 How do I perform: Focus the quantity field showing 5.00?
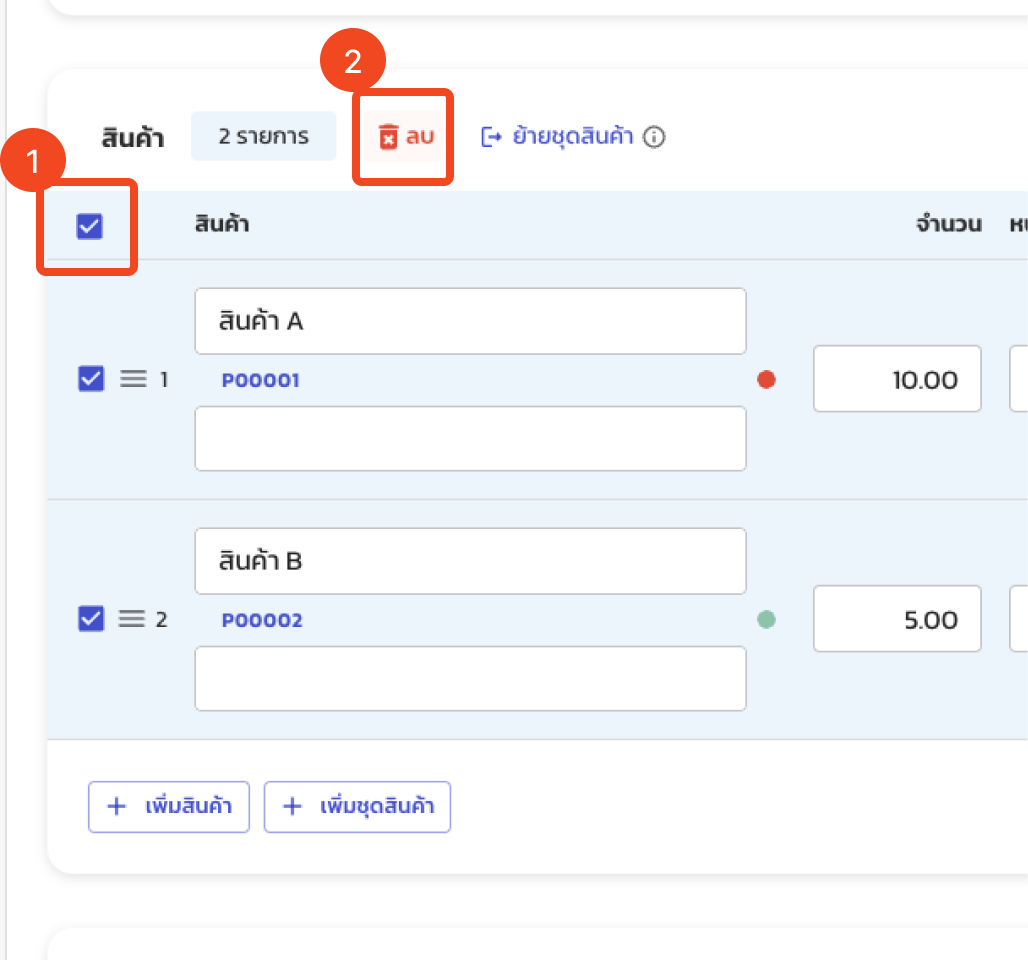(897, 620)
